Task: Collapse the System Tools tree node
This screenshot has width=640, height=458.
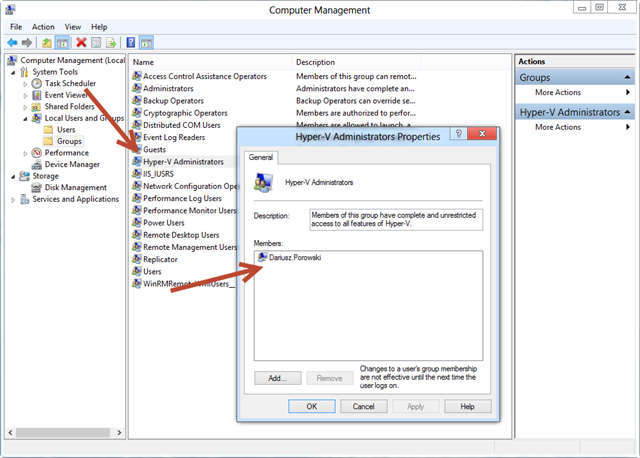Action: click(x=13, y=73)
